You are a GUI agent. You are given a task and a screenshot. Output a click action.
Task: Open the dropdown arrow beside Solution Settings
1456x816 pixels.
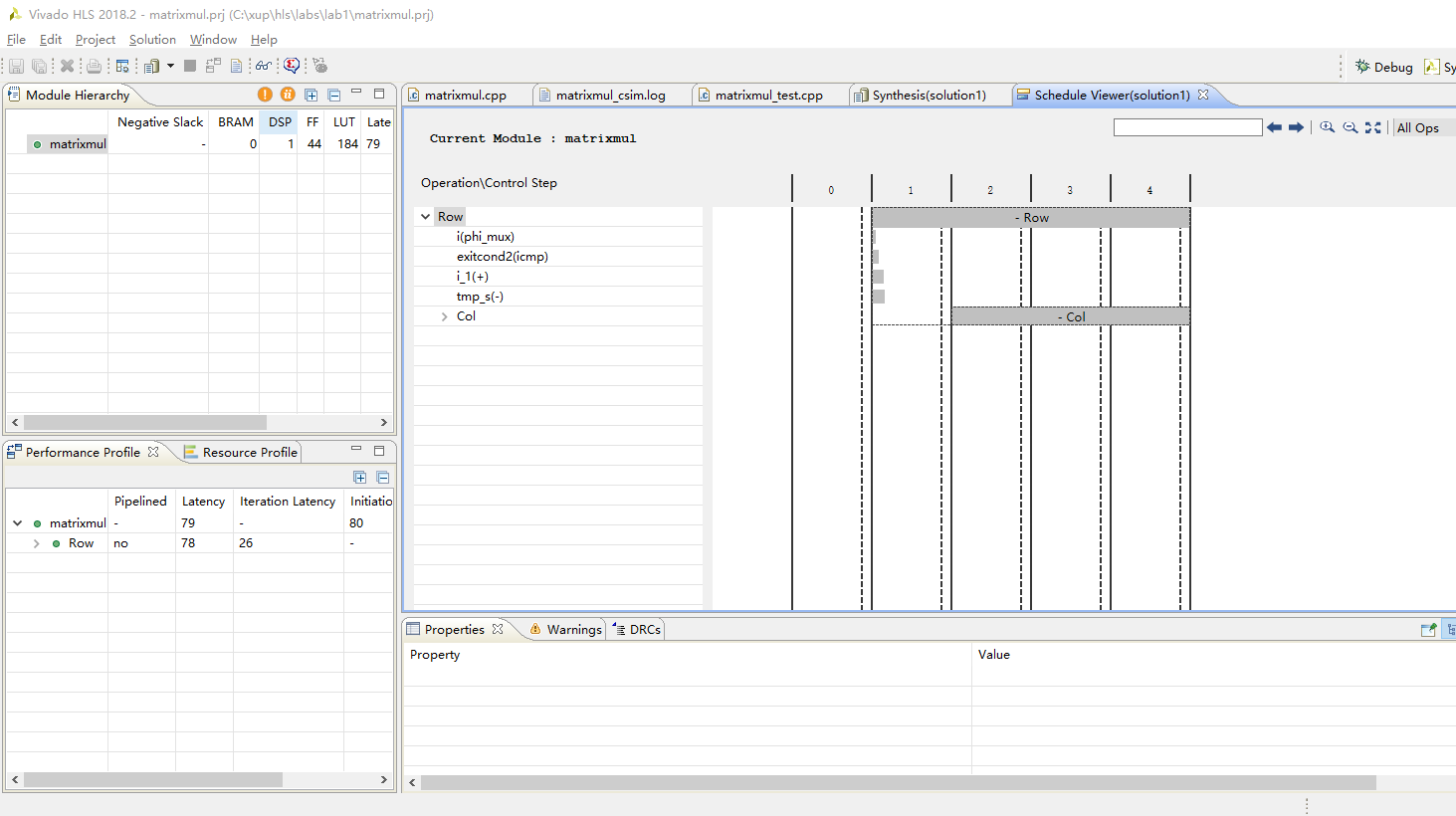pyautogui.click(x=170, y=66)
